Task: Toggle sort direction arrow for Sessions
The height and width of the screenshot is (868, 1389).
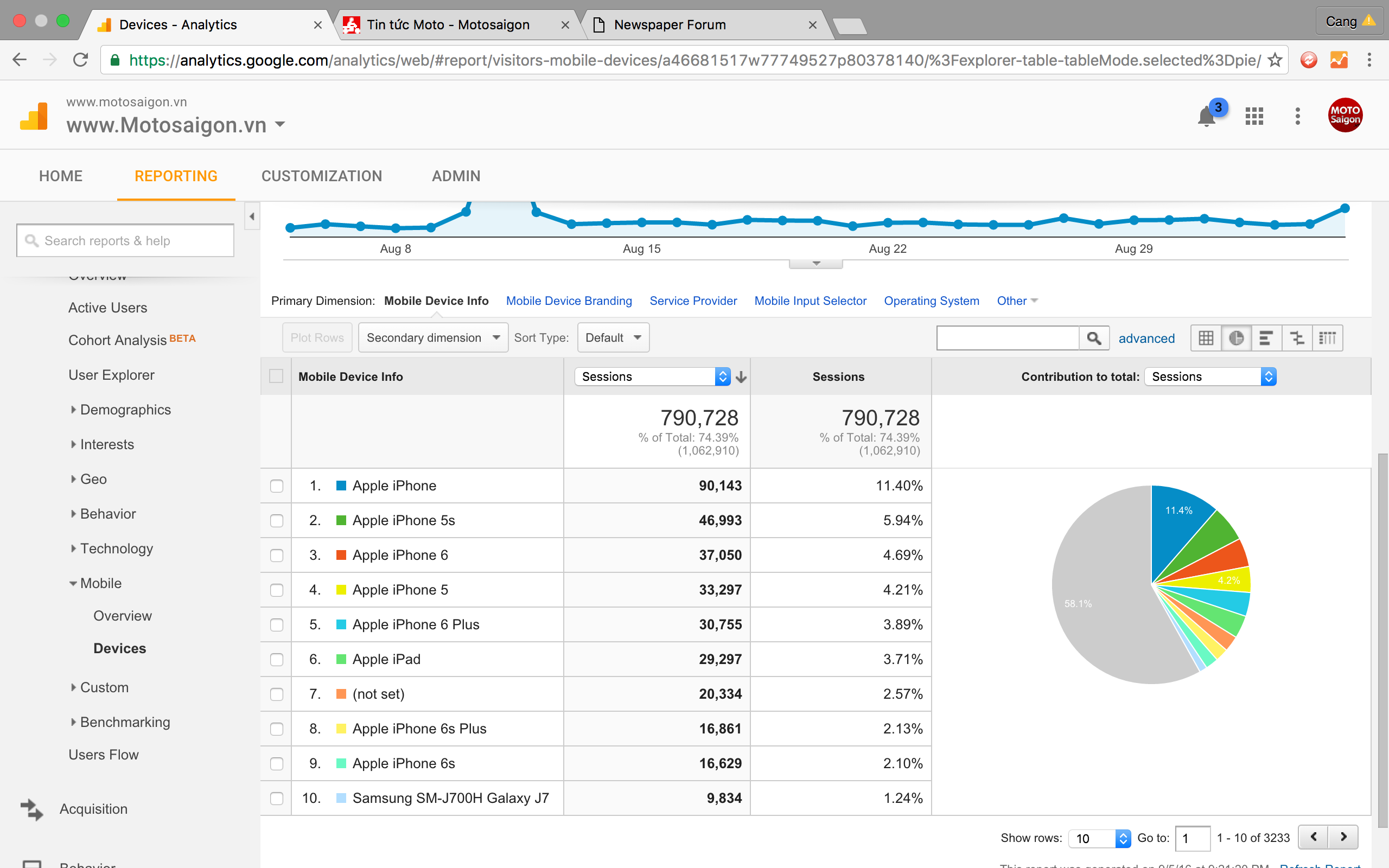Action: pyautogui.click(x=742, y=376)
